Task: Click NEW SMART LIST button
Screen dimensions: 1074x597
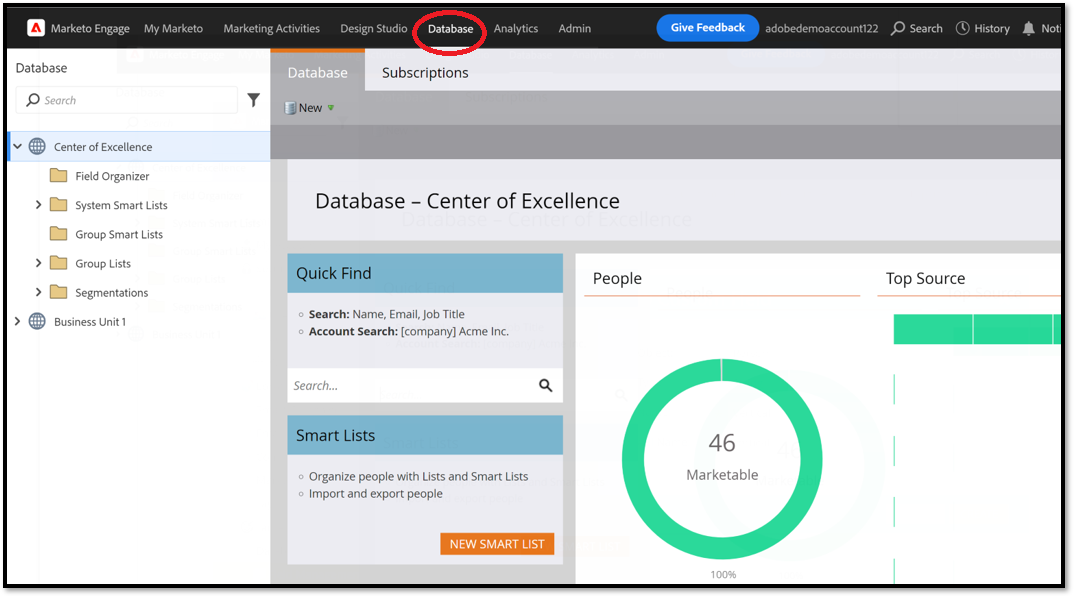Action: point(497,544)
